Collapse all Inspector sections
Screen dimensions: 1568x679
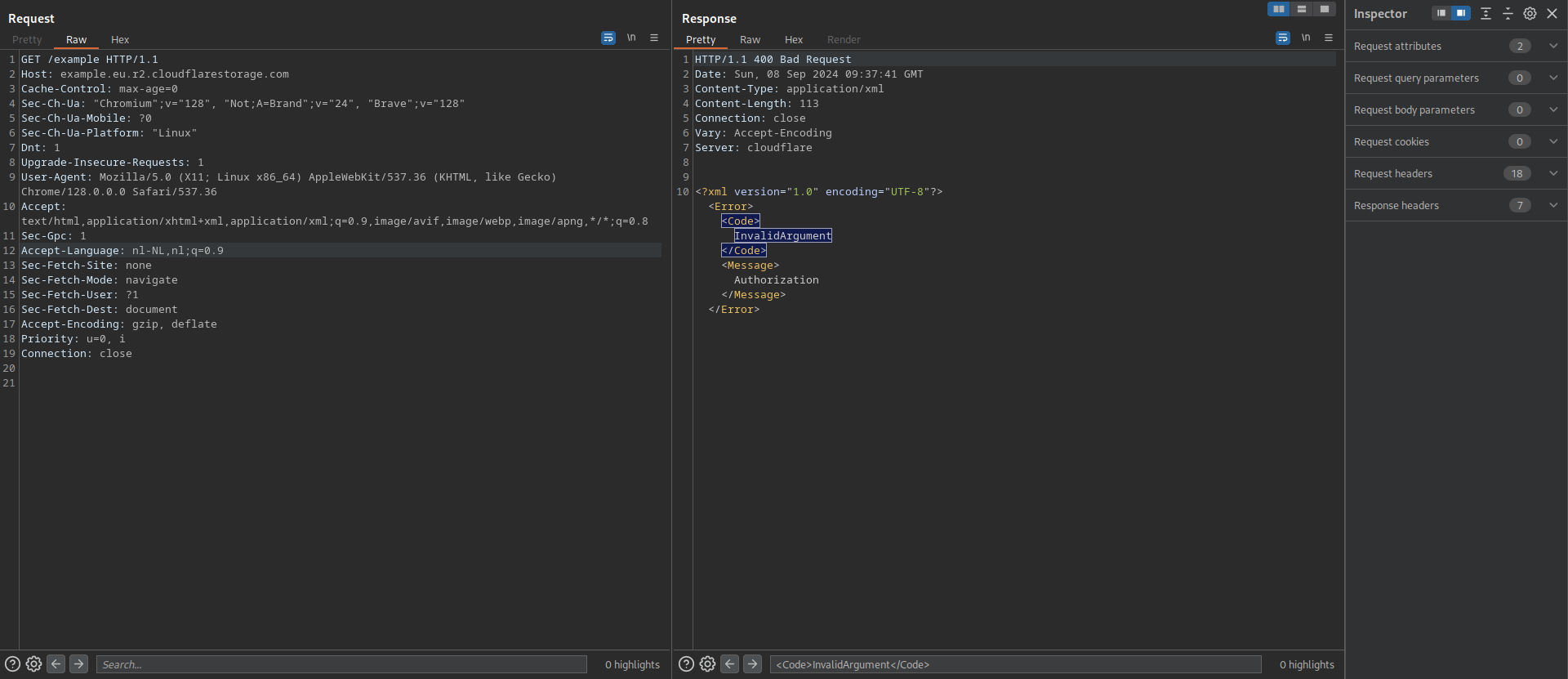coord(1508,14)
